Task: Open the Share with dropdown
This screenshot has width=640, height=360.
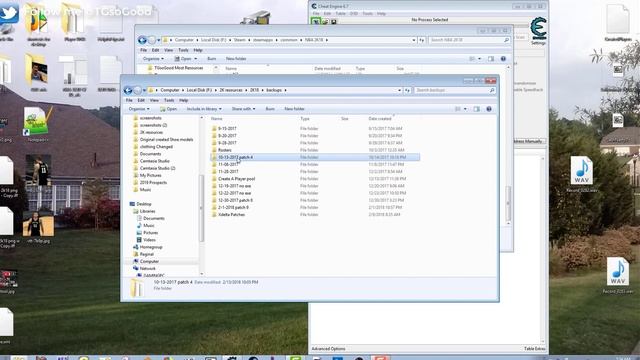Action: click(243, 109)
